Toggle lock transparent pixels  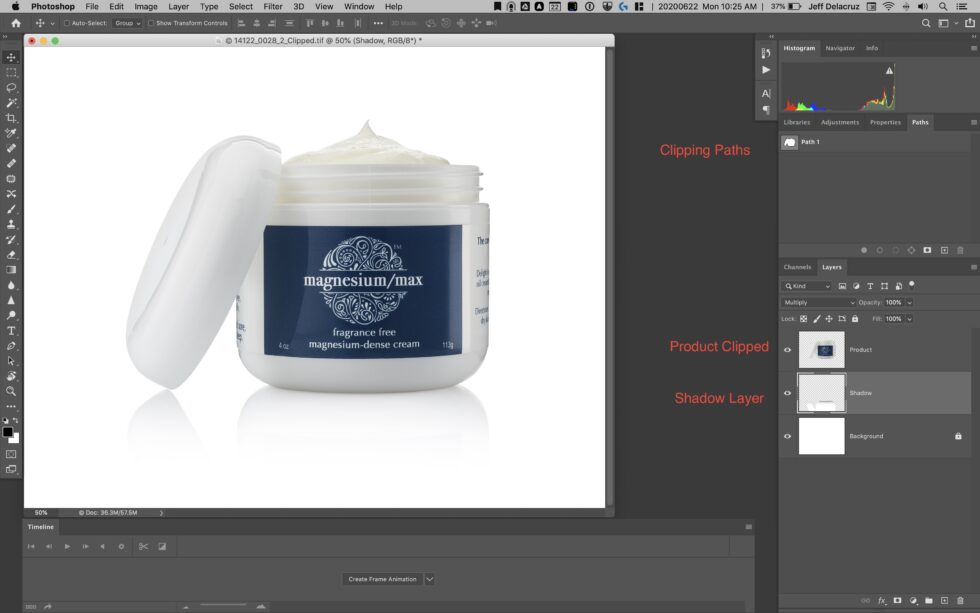tap(804, 319)
